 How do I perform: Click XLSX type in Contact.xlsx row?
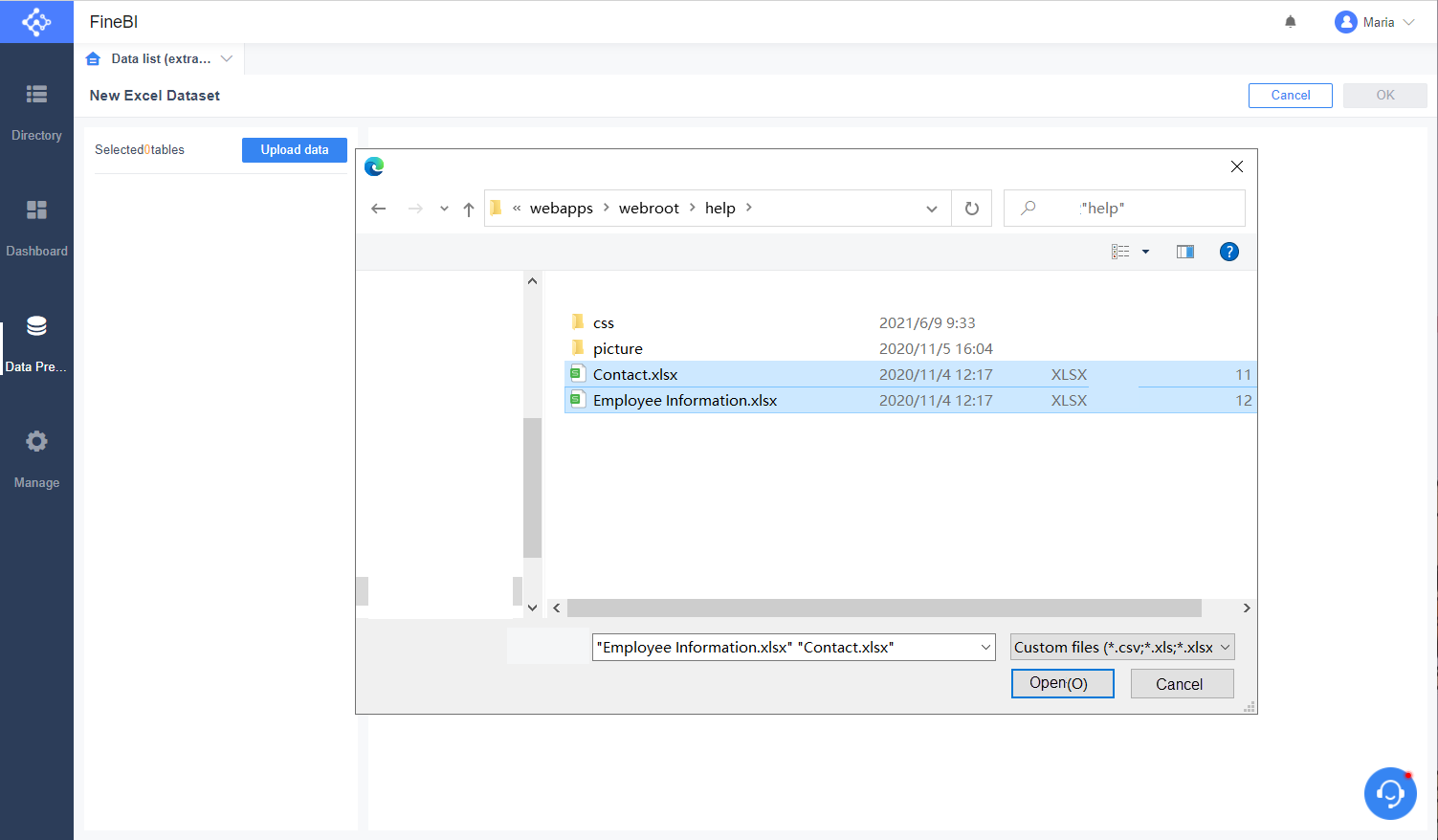[1069, 375]
